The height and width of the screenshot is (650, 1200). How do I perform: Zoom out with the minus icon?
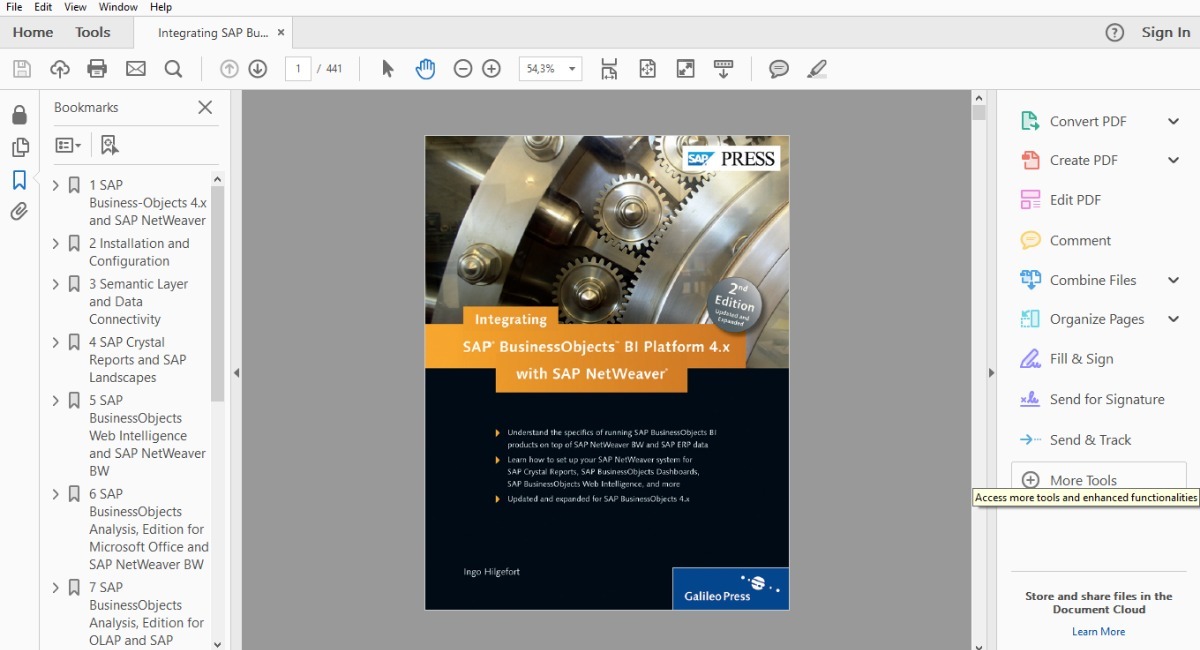(462, 69)
